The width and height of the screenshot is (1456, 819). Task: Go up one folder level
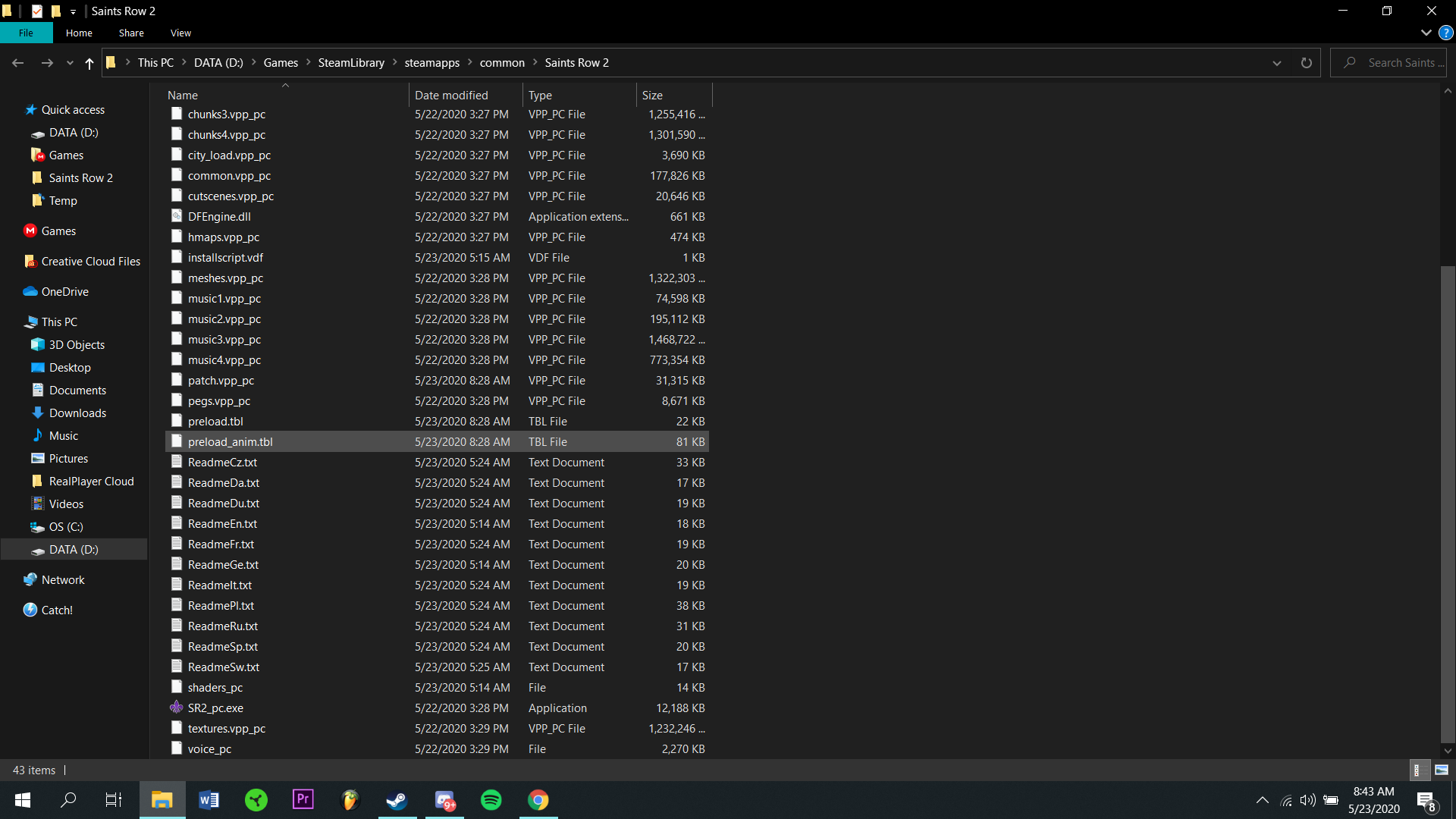[89, 63]
